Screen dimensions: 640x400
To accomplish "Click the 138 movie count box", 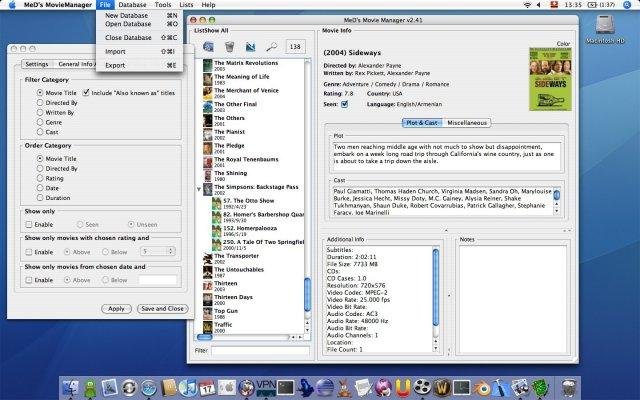I will [295, 47].
